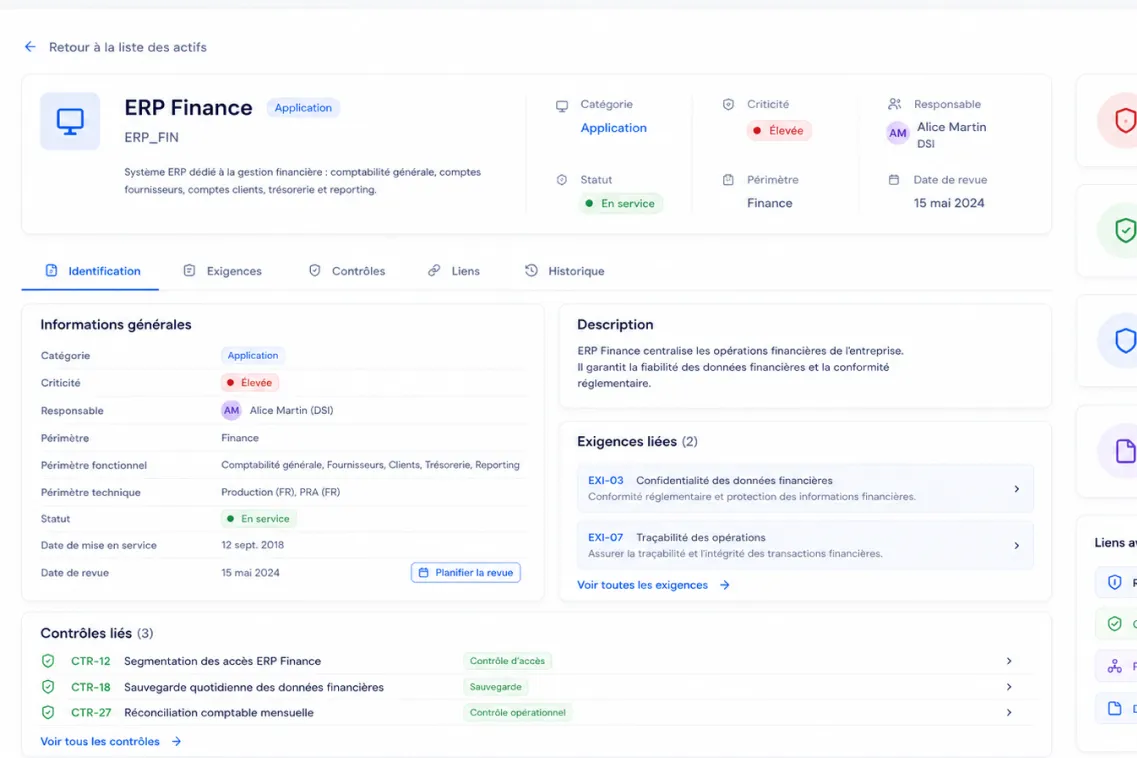Click the Catégorie monitor icon in header
1137x758 pixels.
point(562,106)
